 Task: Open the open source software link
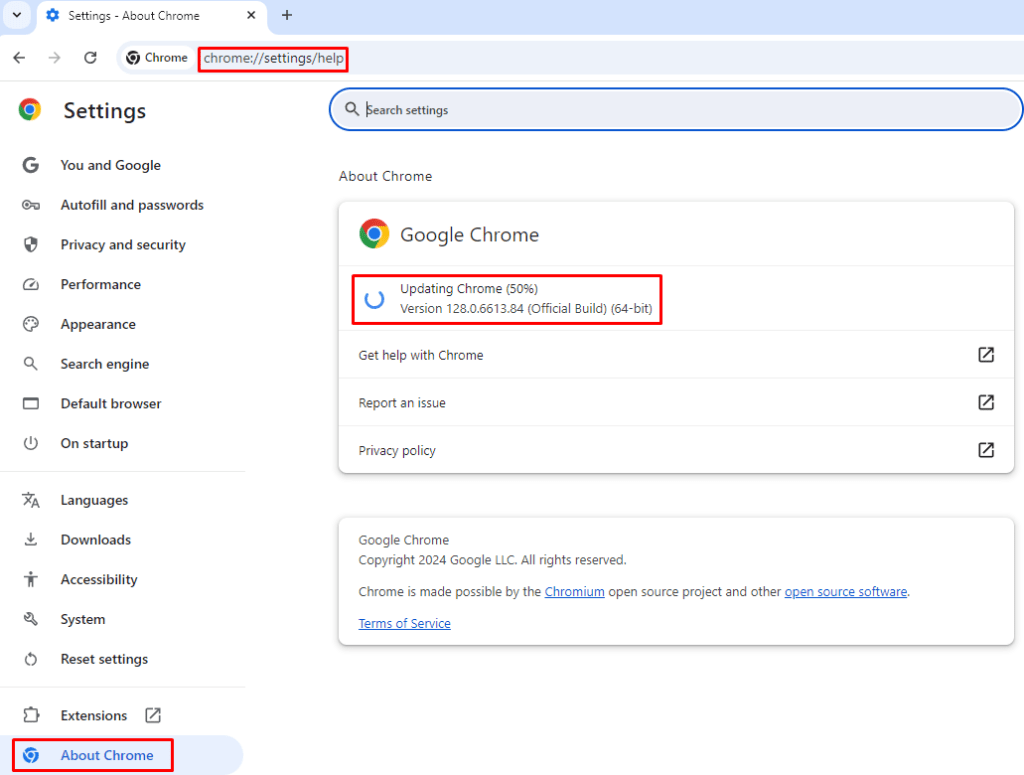845,592
